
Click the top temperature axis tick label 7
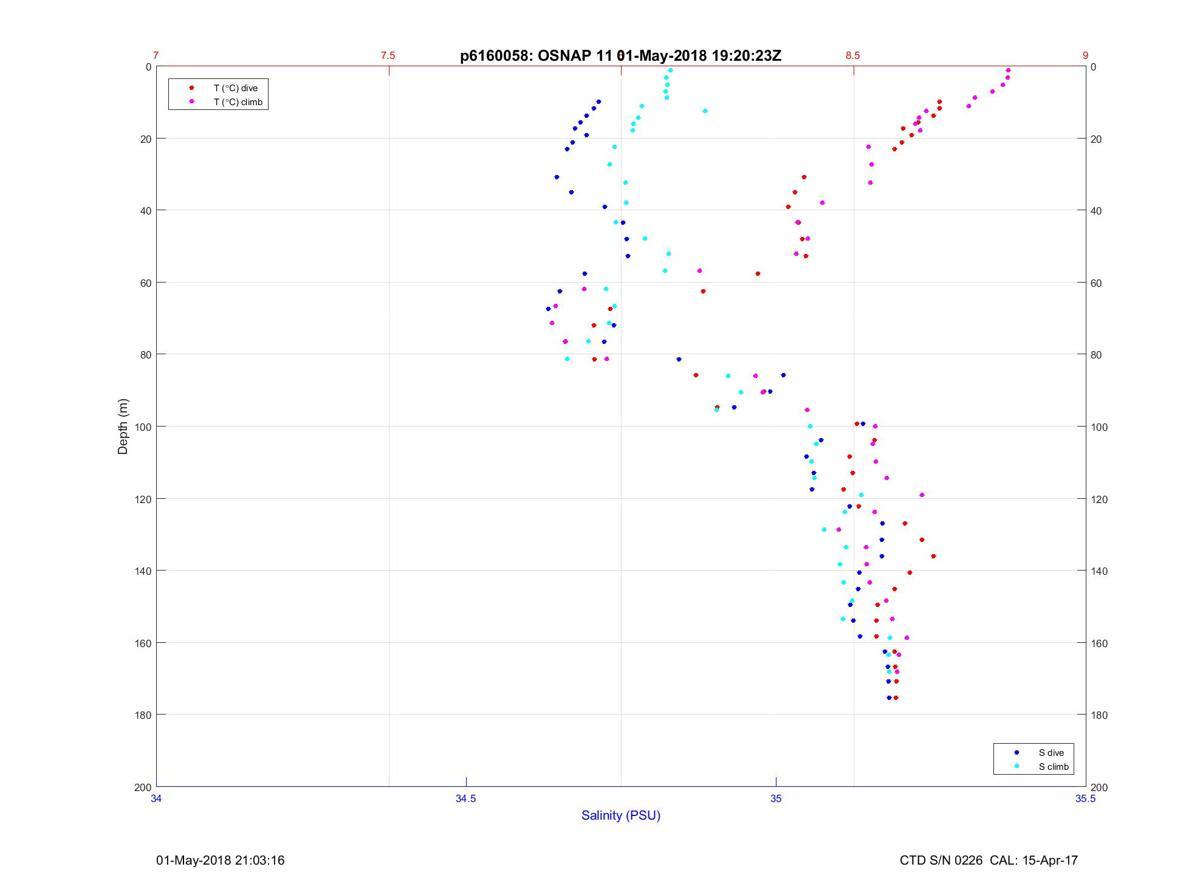156,56
